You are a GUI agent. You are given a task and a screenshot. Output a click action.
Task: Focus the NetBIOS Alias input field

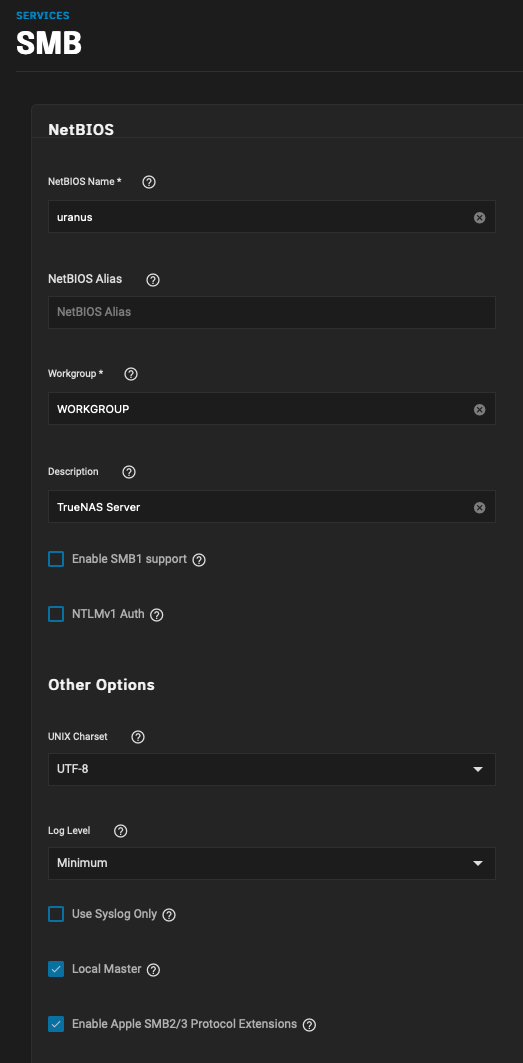271,313
